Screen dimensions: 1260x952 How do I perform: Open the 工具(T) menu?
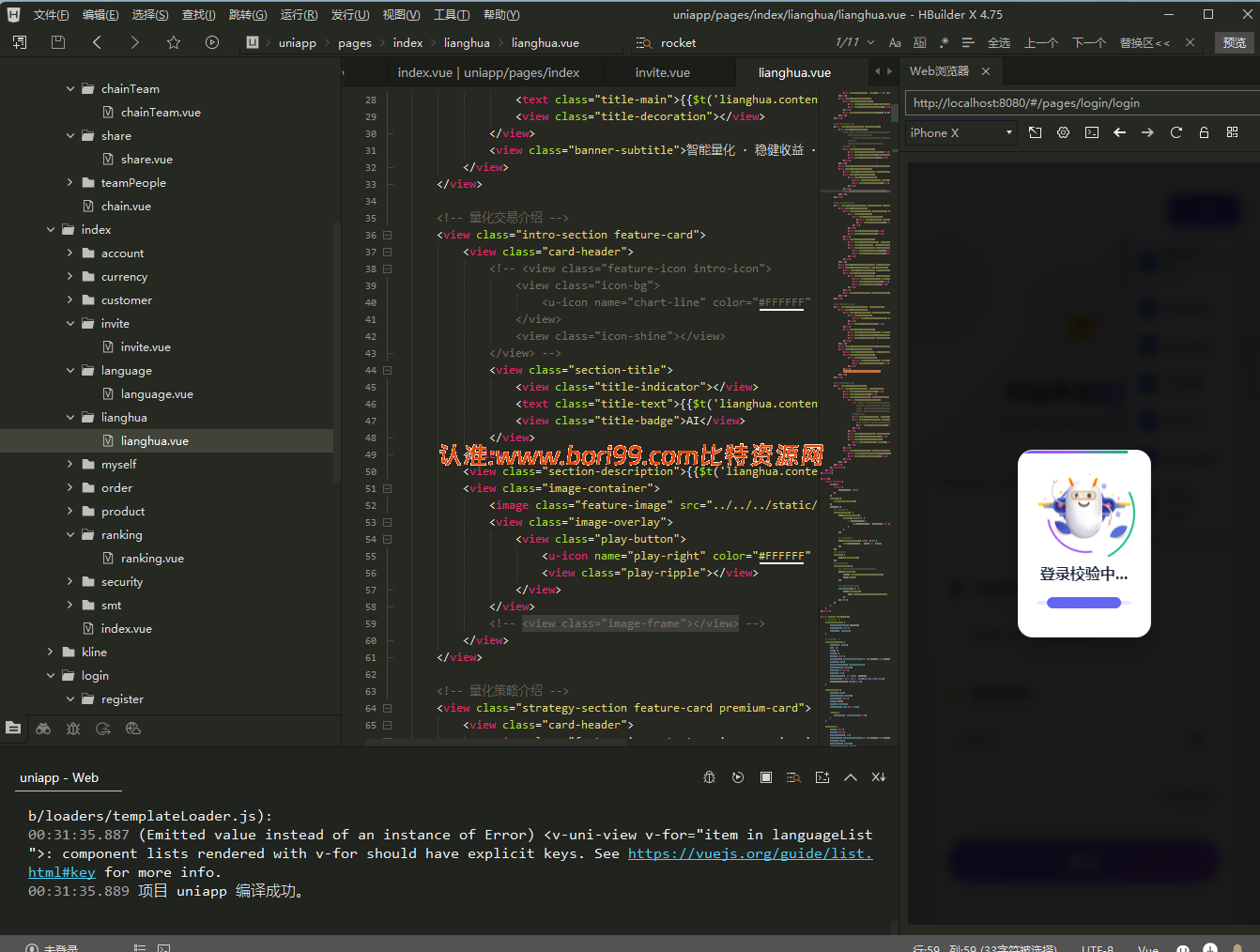tap(452, 15)
